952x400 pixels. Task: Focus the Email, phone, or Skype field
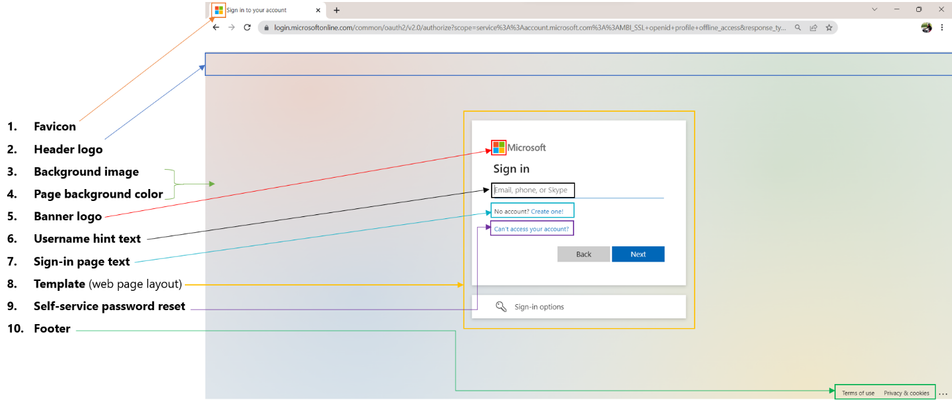tap(577, 191)
